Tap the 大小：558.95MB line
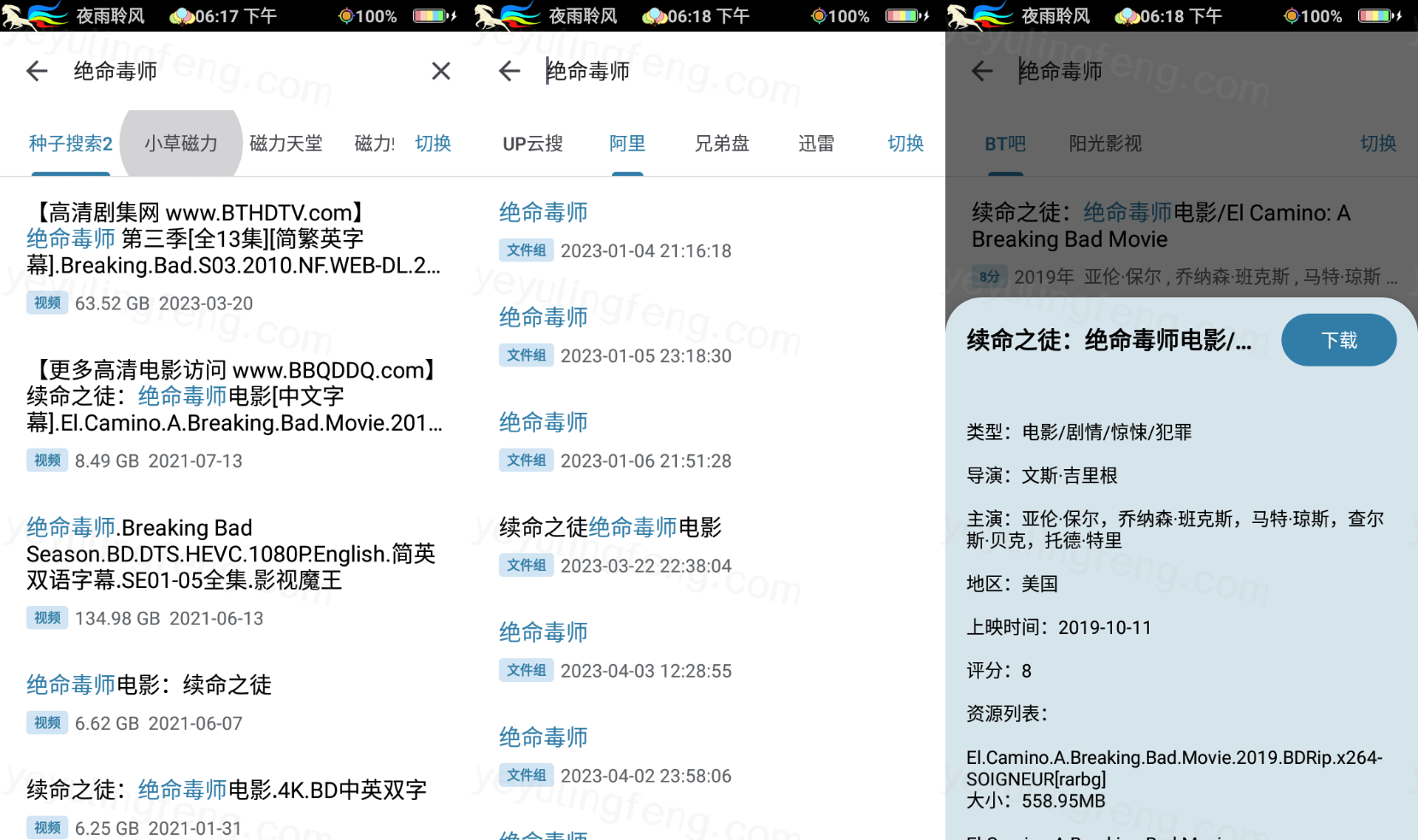 [x=1036, y=801]
